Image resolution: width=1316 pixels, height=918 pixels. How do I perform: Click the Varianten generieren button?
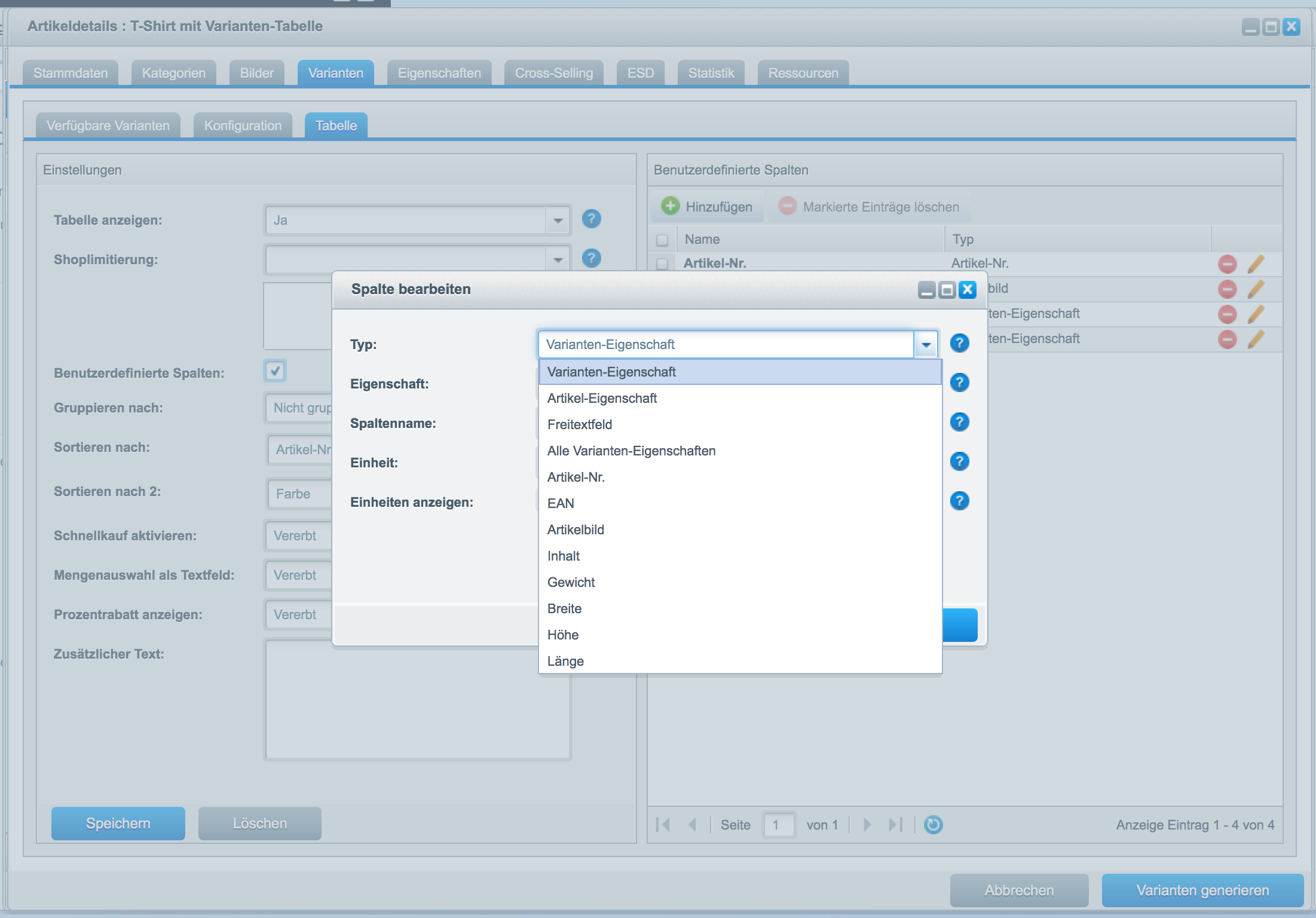(x=1203, y=891)
